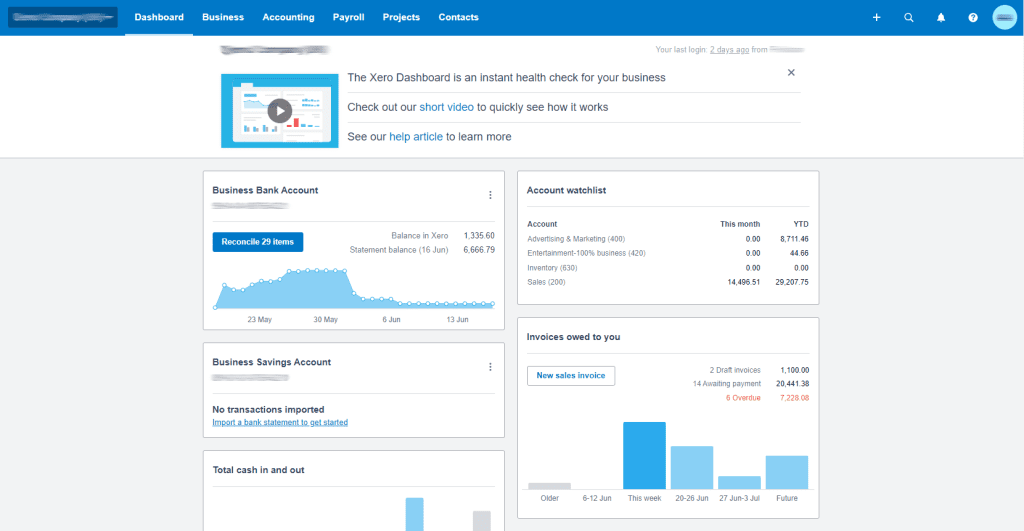
Task: Click Balance in Xero 1,335.60 value
Action: click(x=479, y=236)
